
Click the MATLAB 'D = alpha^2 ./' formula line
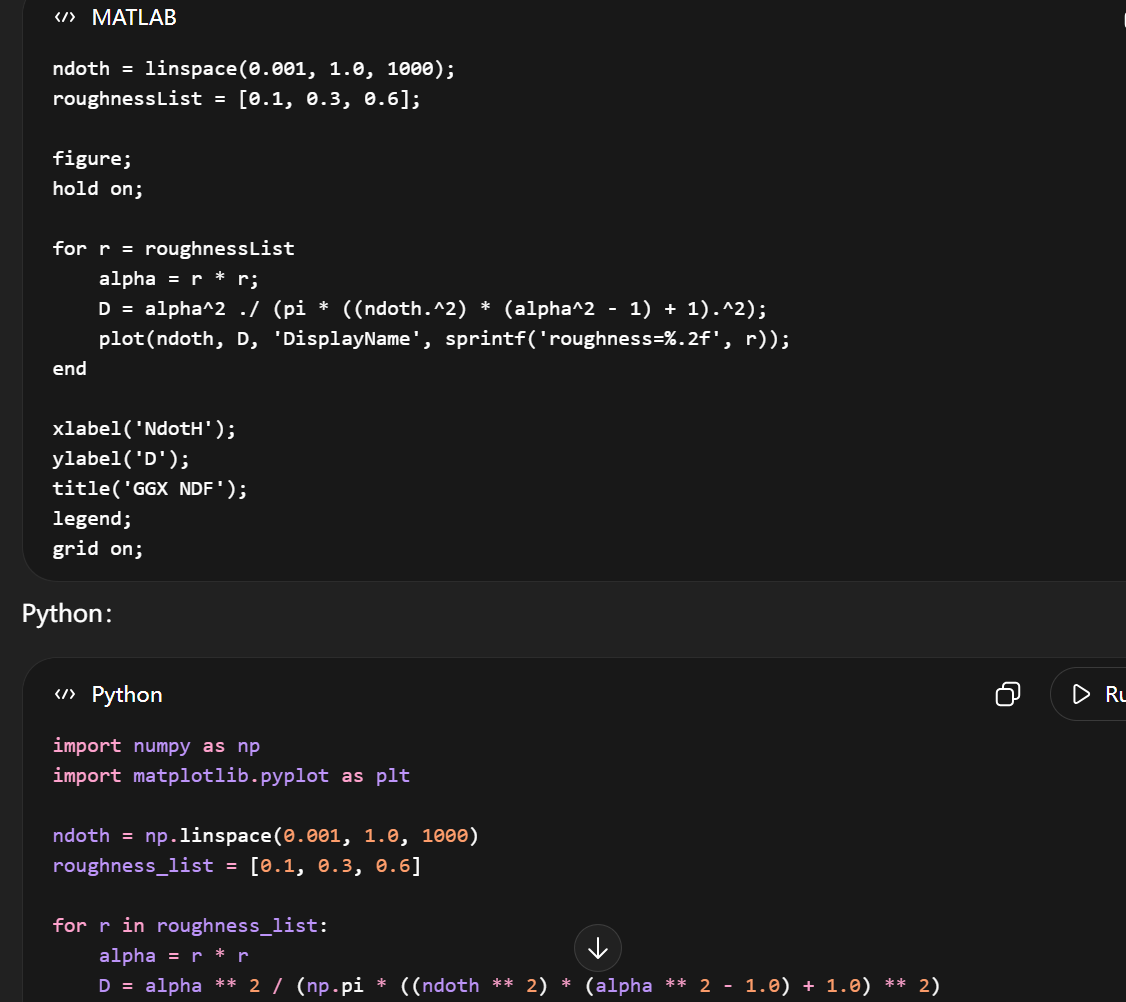click(x=432, y=309)
